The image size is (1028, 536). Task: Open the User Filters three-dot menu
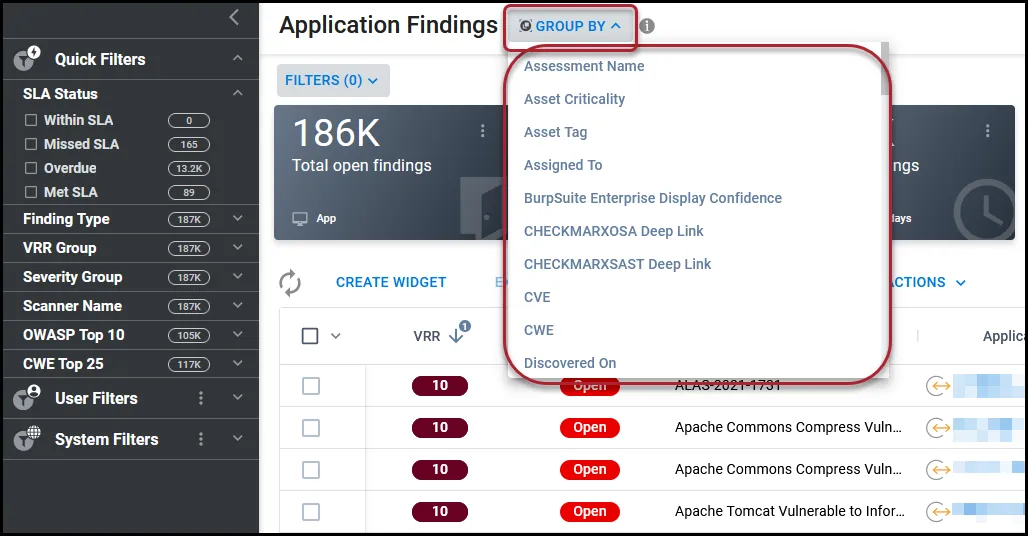pos(201,398)
